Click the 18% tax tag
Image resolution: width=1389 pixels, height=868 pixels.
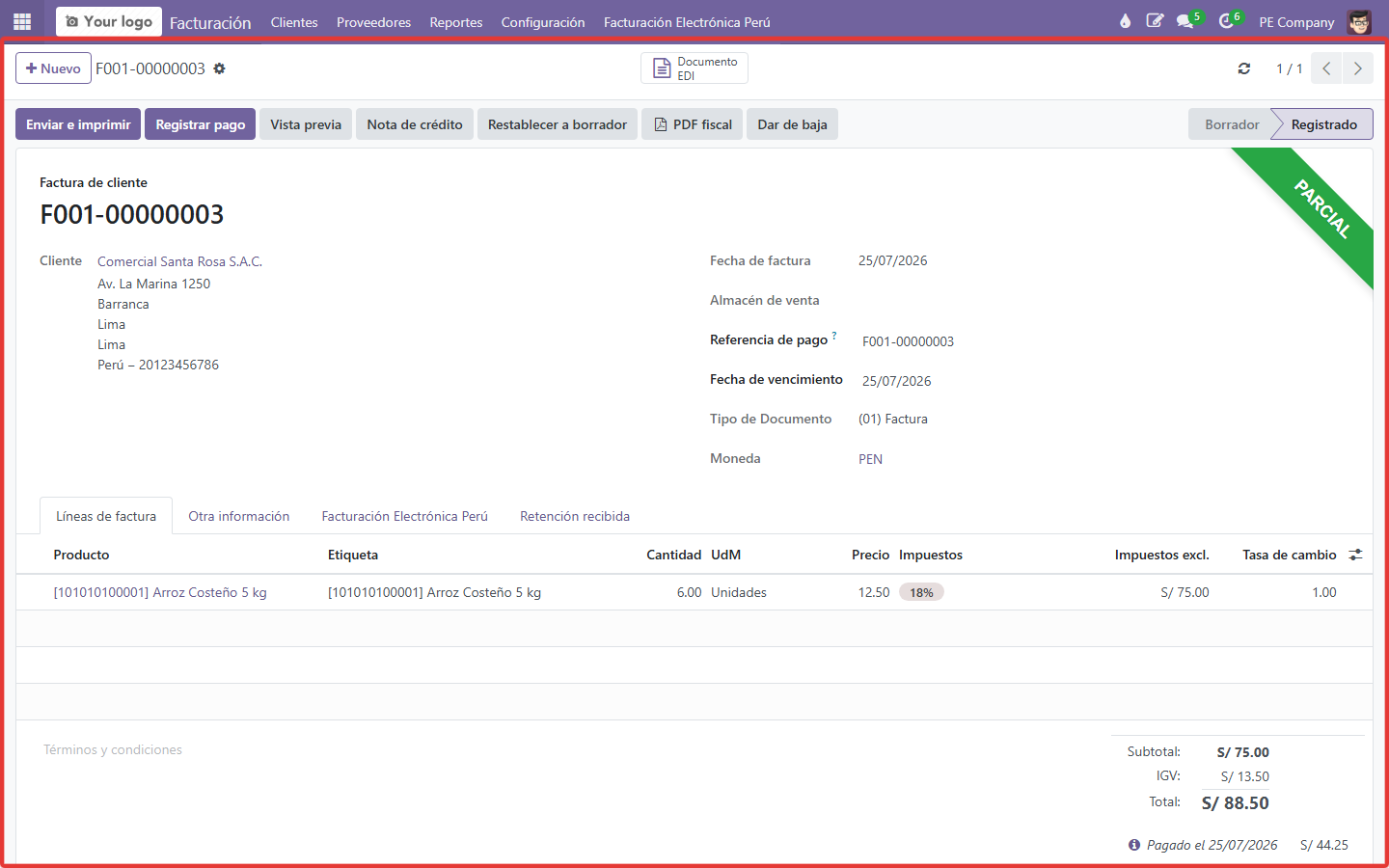pos(921,592)
